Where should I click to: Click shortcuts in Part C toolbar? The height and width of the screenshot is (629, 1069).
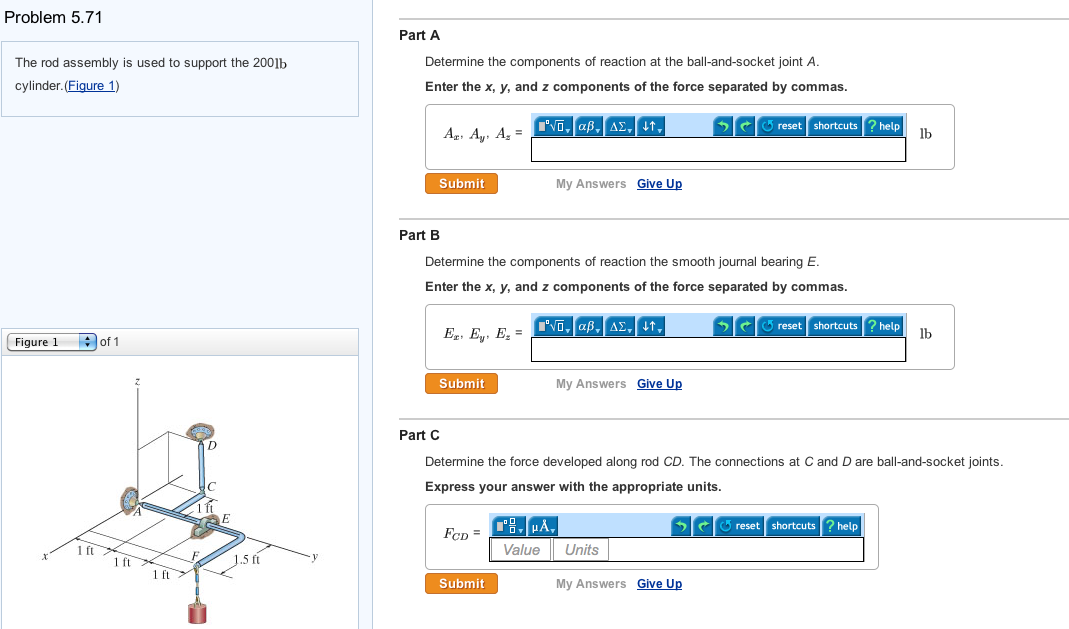coord(793,525)
